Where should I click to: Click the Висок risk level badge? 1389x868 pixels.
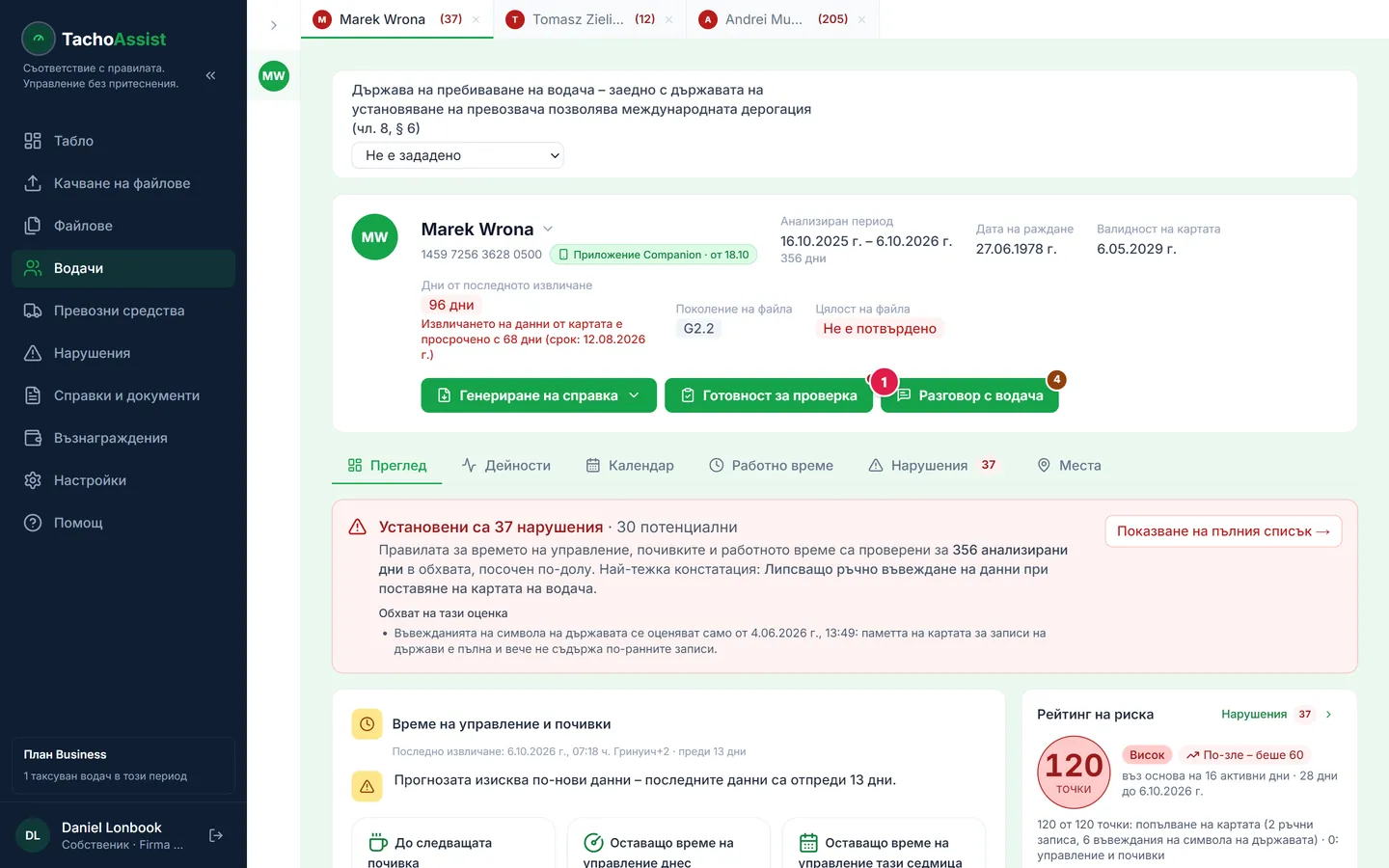coord(1147,755)
